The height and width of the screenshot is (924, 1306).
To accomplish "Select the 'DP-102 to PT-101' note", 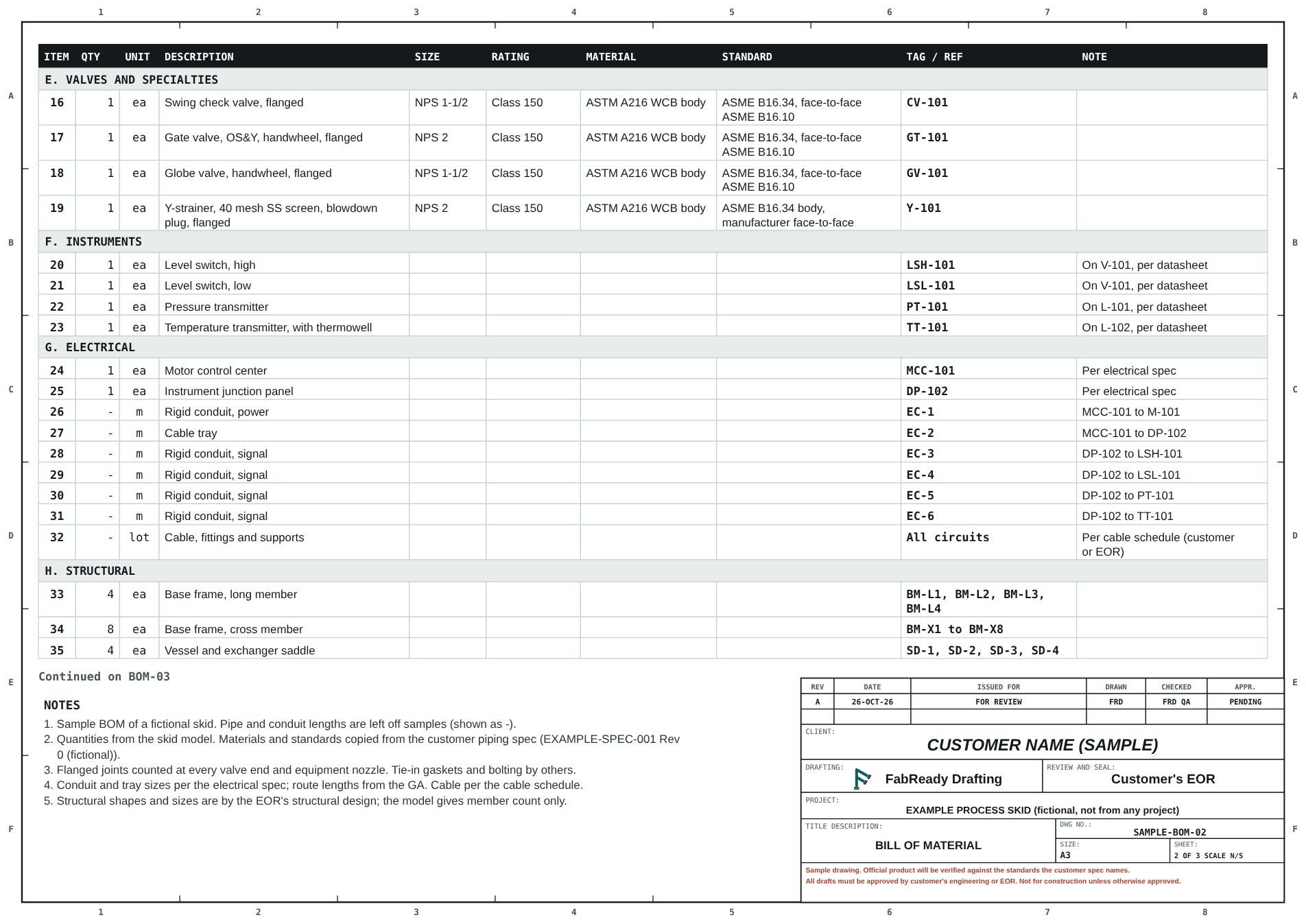I will pyautogui.click(x=1128, y=496).
